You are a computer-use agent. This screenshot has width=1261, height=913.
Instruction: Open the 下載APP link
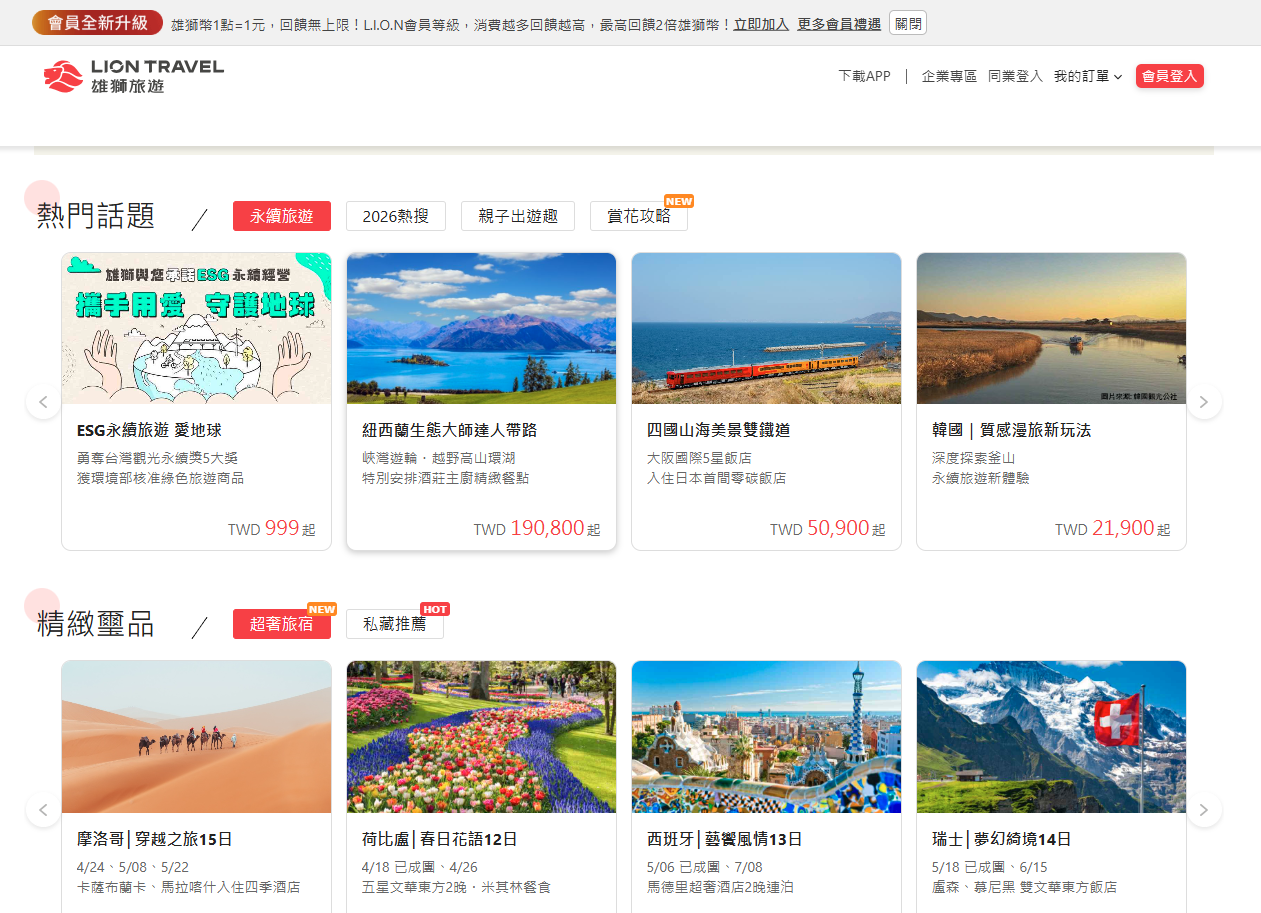tap(864, 76)
